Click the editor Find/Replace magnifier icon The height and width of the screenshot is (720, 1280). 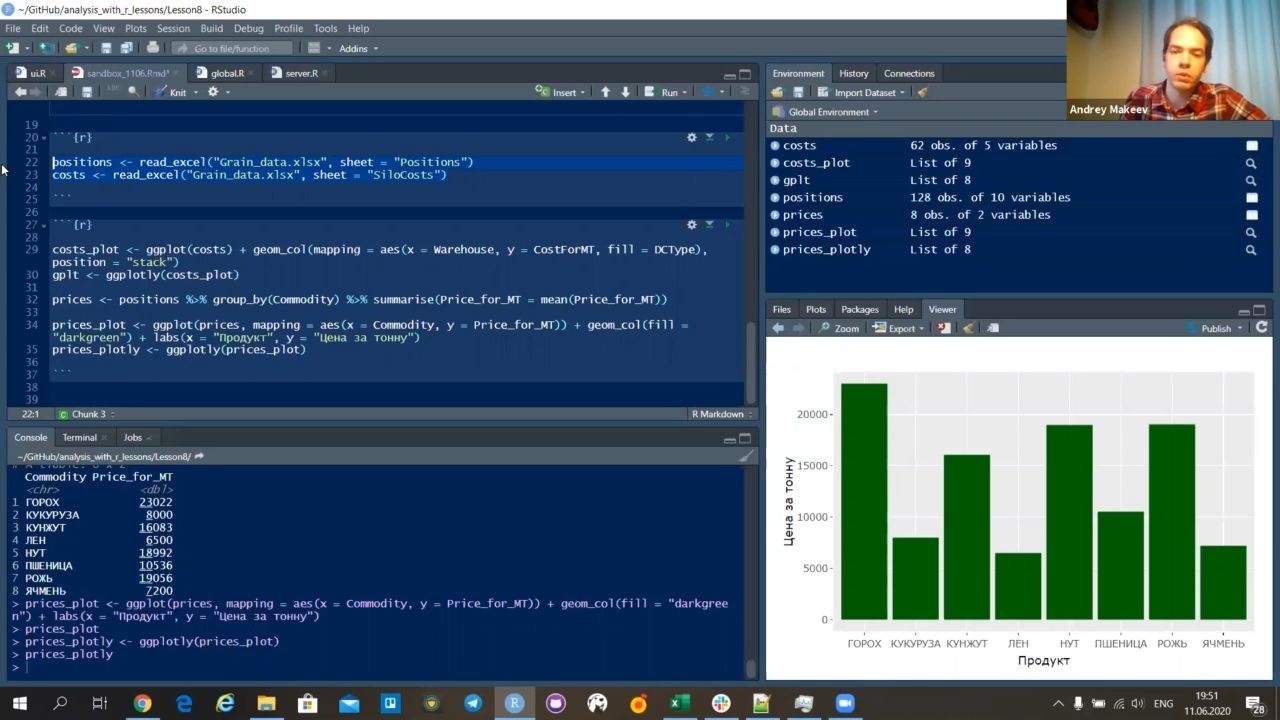click(x=133, y=92)
